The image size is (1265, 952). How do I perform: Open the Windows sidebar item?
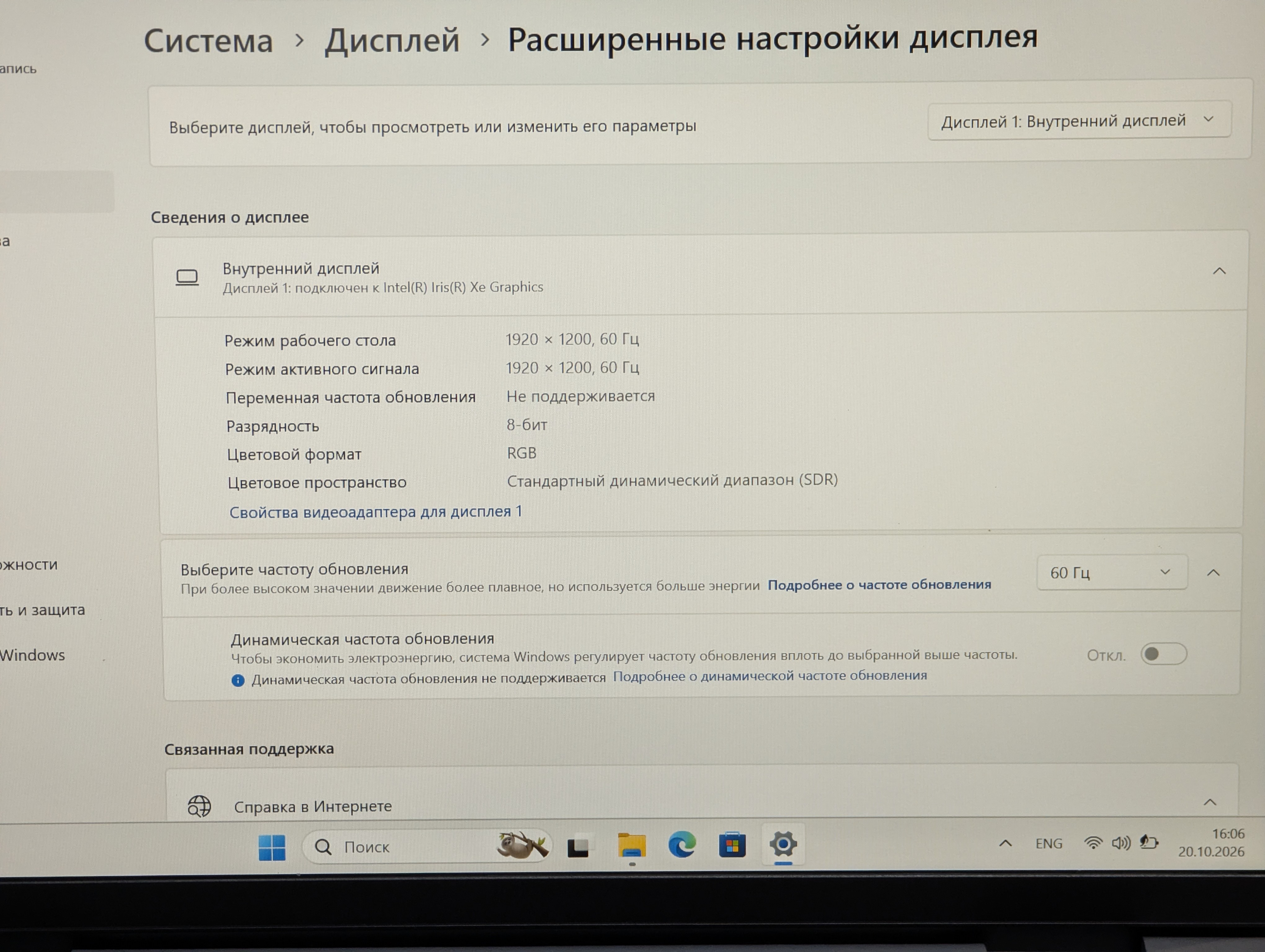point(33,655)
